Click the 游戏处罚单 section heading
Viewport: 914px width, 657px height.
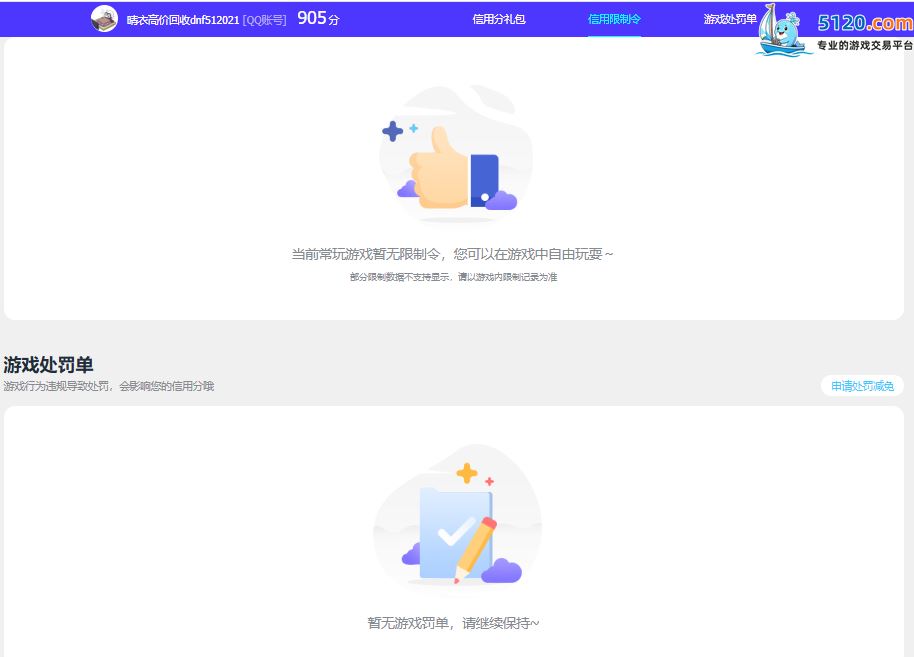48,365
